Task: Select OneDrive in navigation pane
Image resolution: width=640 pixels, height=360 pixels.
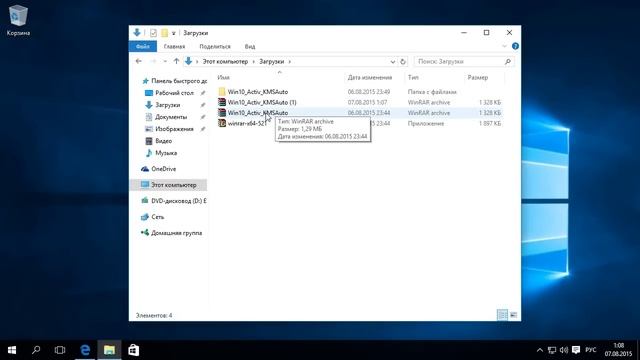Action: [x=163, y=169]
